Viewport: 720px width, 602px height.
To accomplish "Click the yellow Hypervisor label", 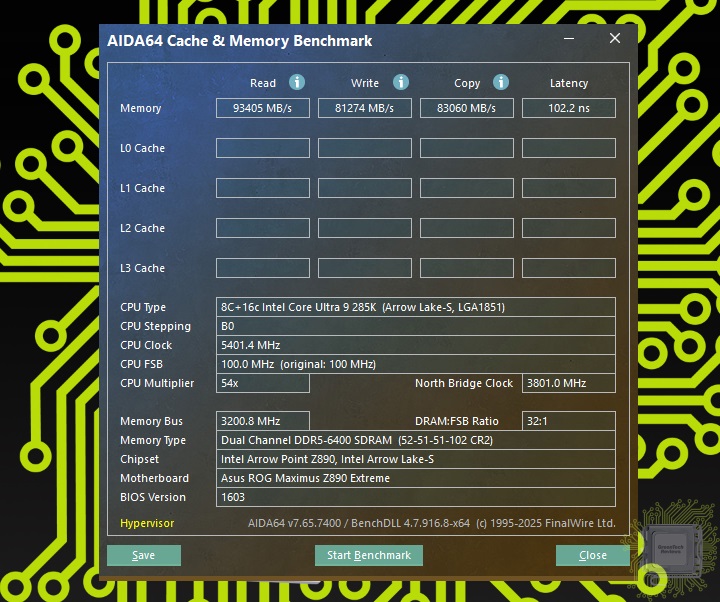I will click(147, 523).
